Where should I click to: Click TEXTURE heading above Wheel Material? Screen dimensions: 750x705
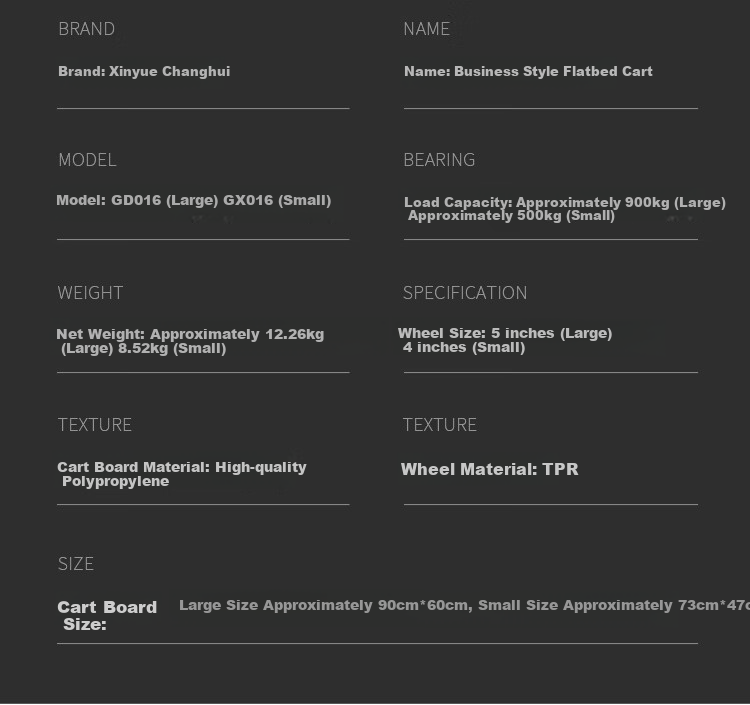(440, 425)
